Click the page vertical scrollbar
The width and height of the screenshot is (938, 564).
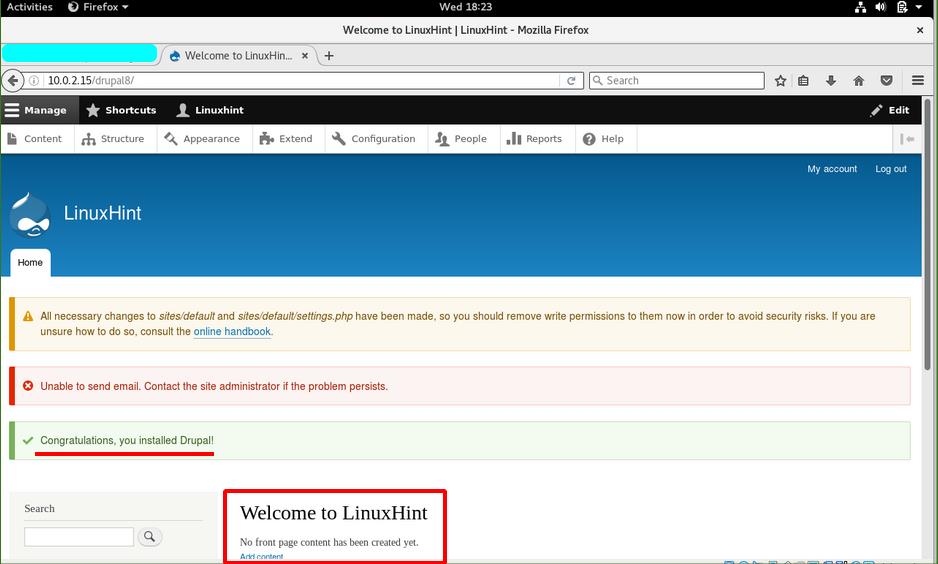927,236
